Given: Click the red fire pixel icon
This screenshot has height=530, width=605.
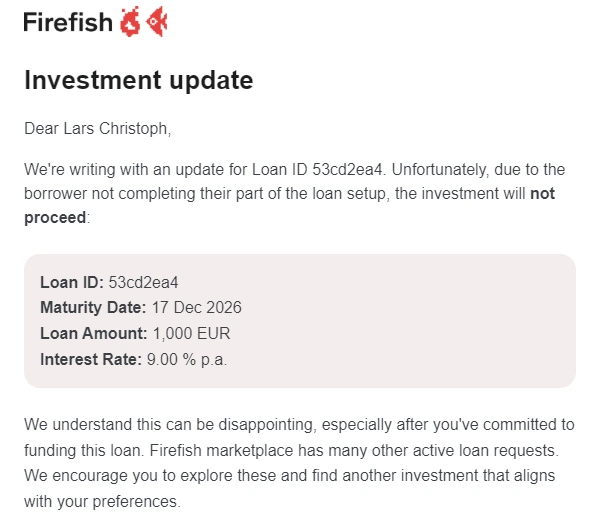Looking at the screenshot, I should (130, 22).
